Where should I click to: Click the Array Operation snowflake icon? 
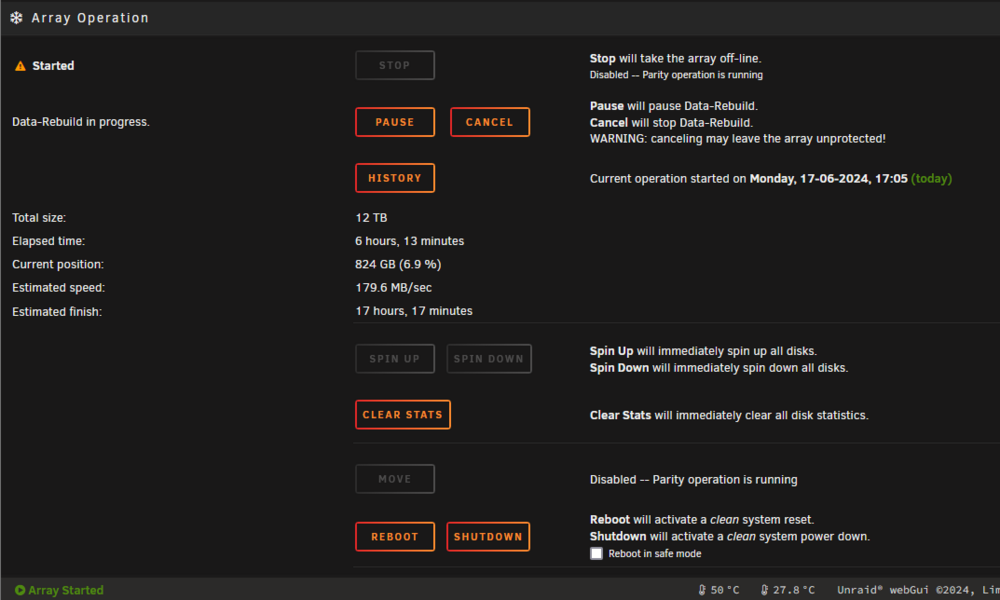(x=17, y=18)
